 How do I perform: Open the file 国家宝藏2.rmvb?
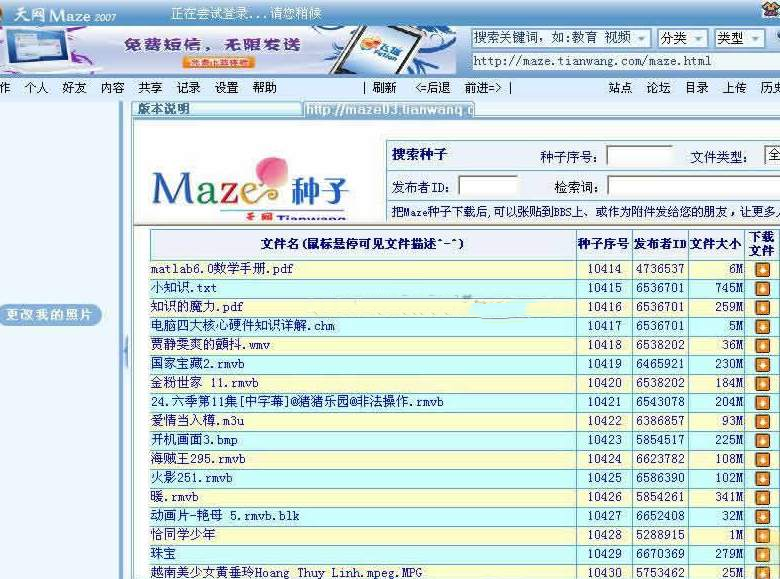197,364
